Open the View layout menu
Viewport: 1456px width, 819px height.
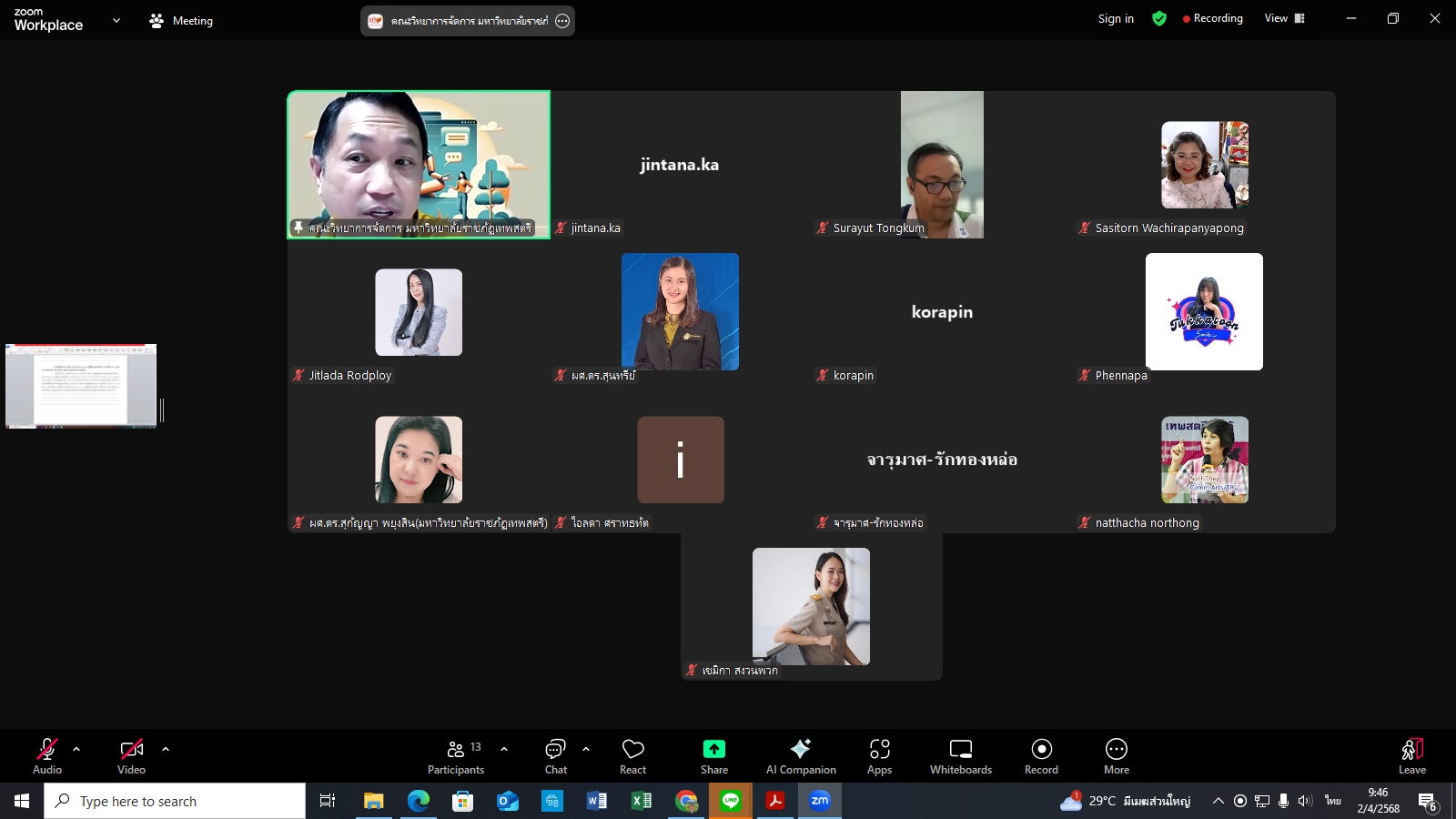[x=1284, y=18]
